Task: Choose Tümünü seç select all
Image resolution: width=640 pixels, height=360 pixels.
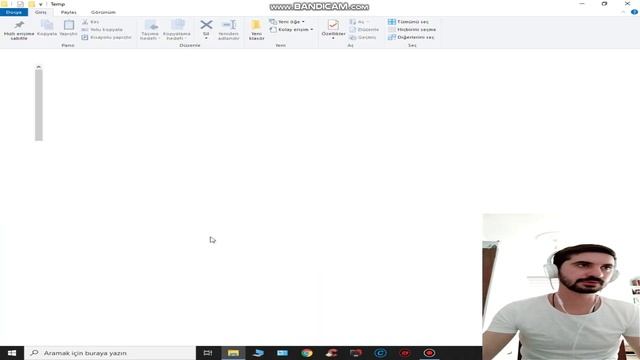Action: coord(408,22)
